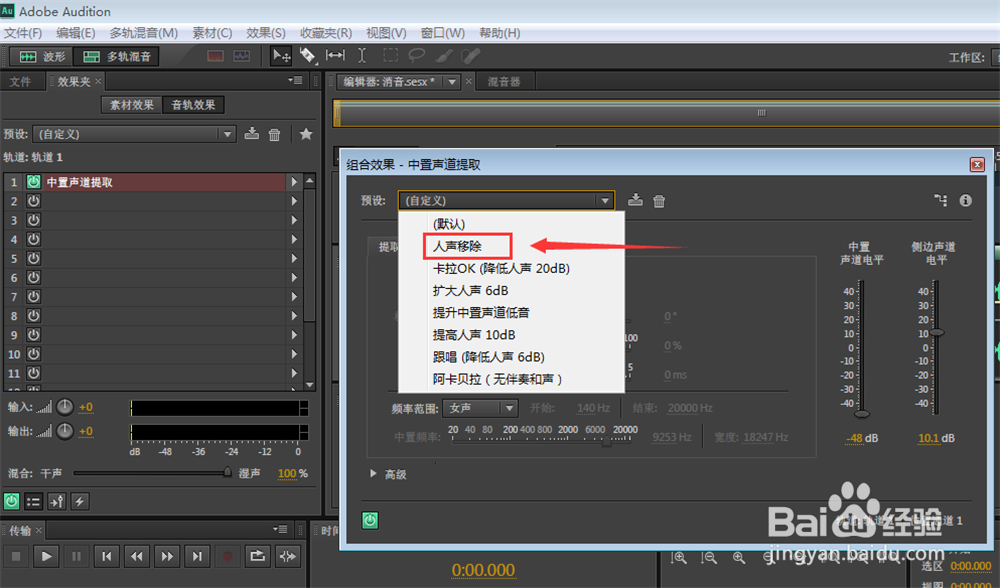
Task: Zoom in on timeline with magnifier icon
Action: pyautogui.click(x=679, y=558)
